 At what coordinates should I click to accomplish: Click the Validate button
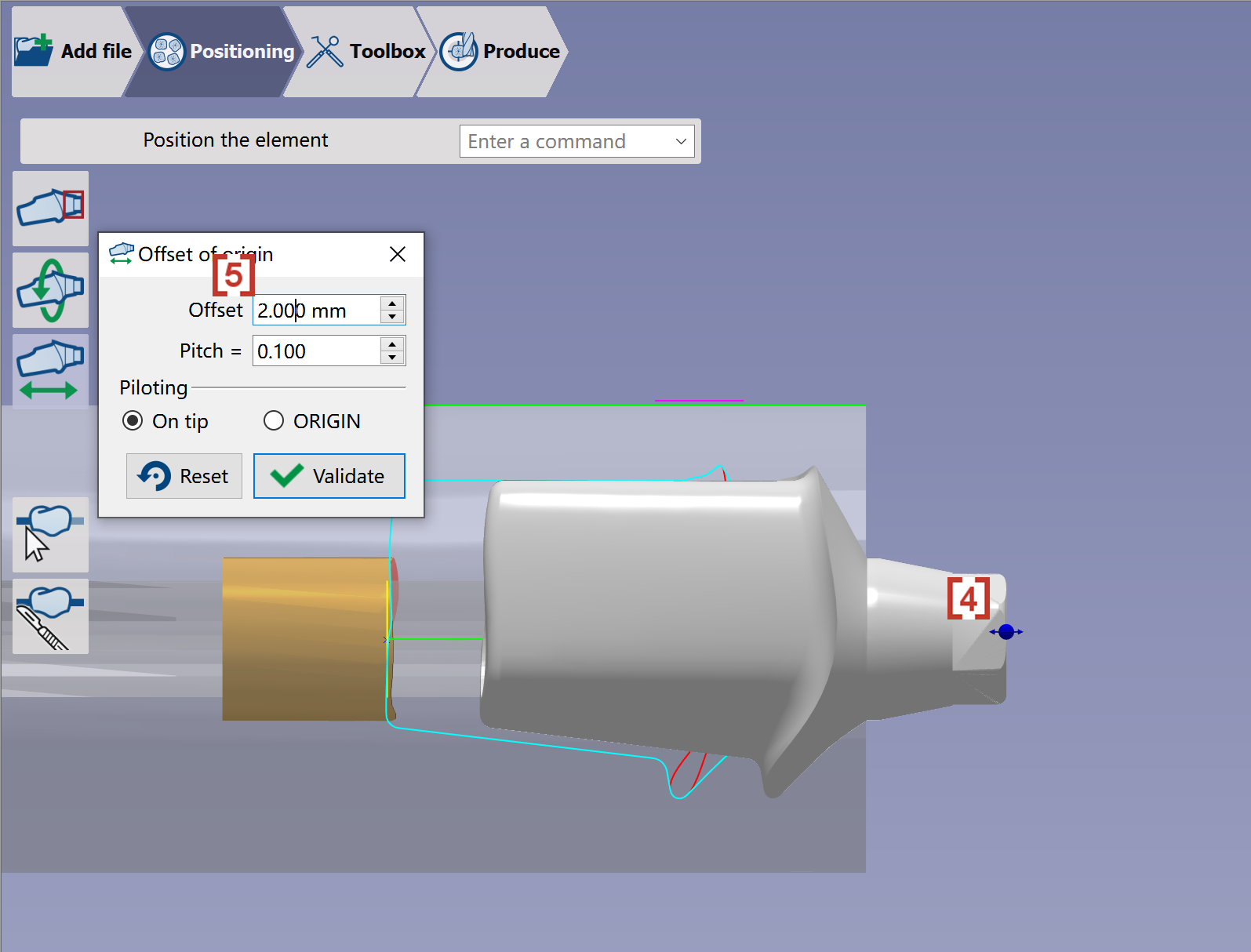[x=329, y=476]
